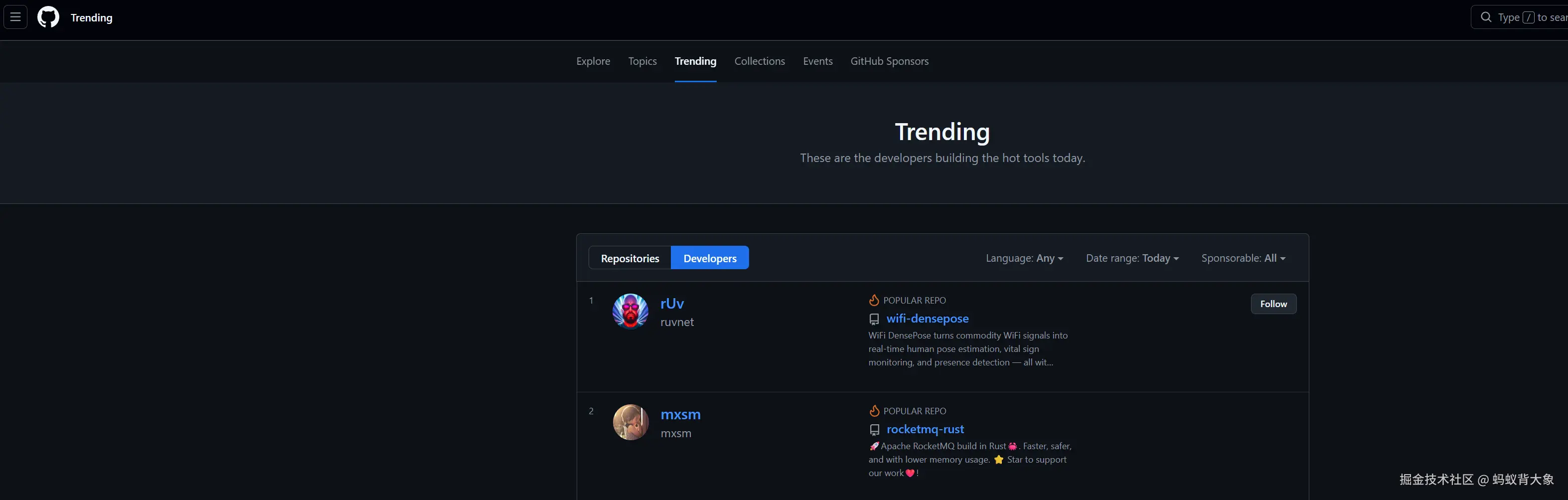Open the Collections tab
Screen dimensions: 1568x500
pos(759,61)
